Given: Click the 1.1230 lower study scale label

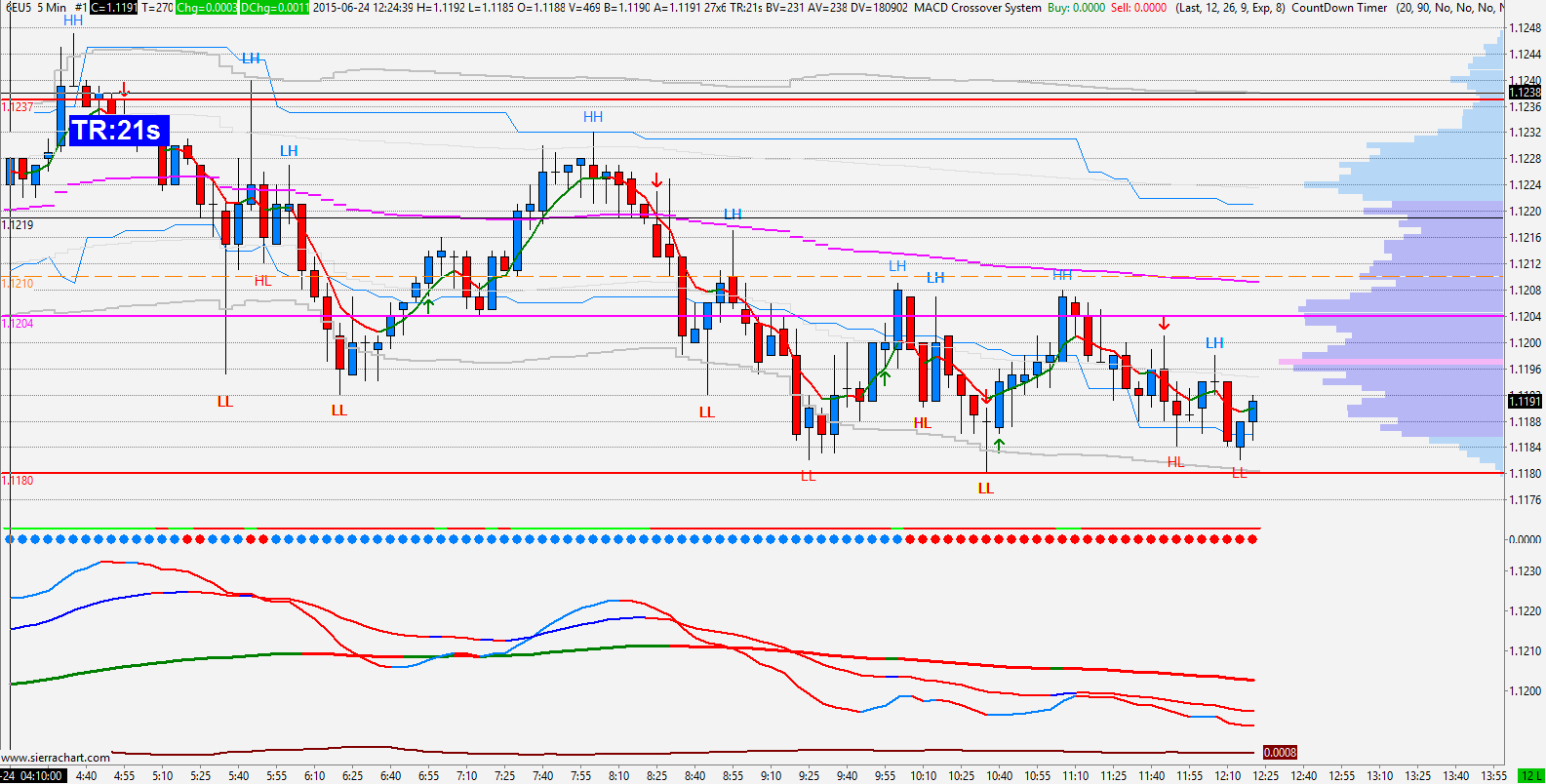Looking at the screenshot, I should [1525, 571].
